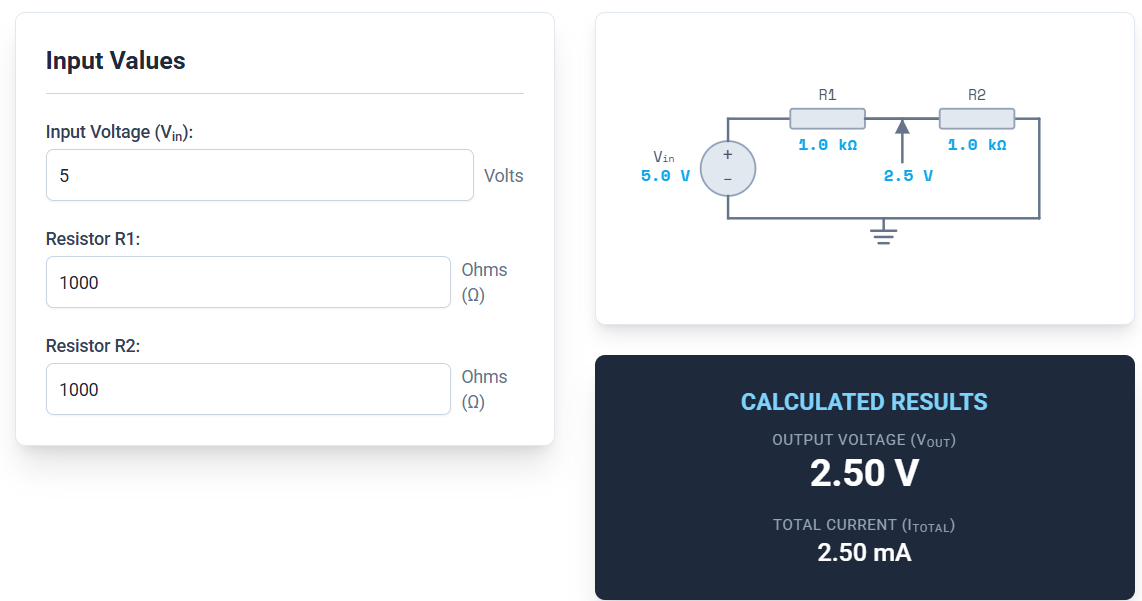This screenshot has height=601, width=1142.
Task: Click the Total Current (Itotal) label
Action: [863, 524]
